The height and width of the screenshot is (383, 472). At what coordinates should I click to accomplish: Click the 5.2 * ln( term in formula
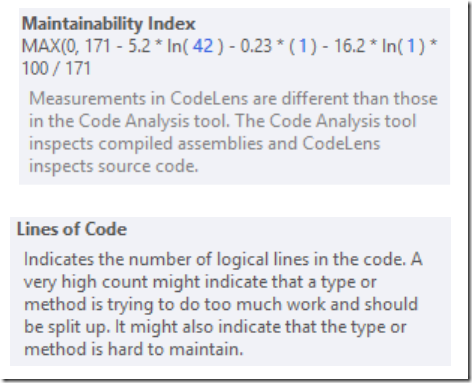pos(159,46)
